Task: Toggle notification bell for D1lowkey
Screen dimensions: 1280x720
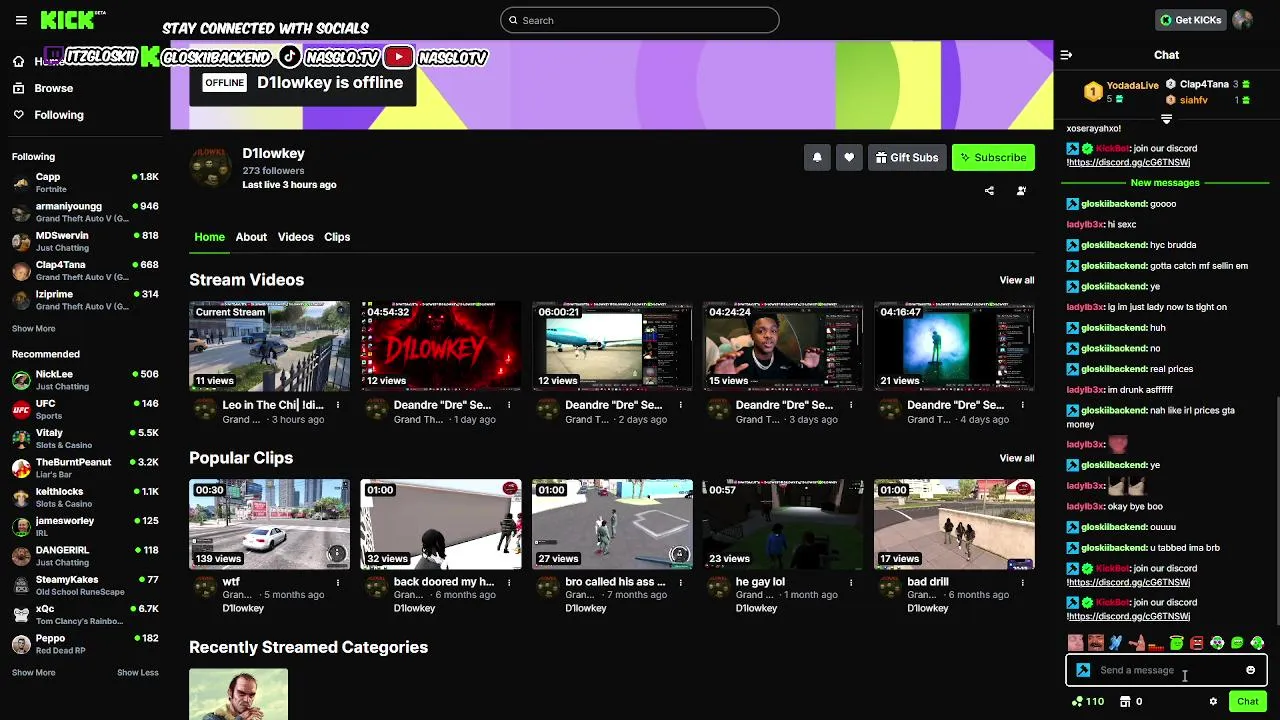Action: [x=817, y=157]
